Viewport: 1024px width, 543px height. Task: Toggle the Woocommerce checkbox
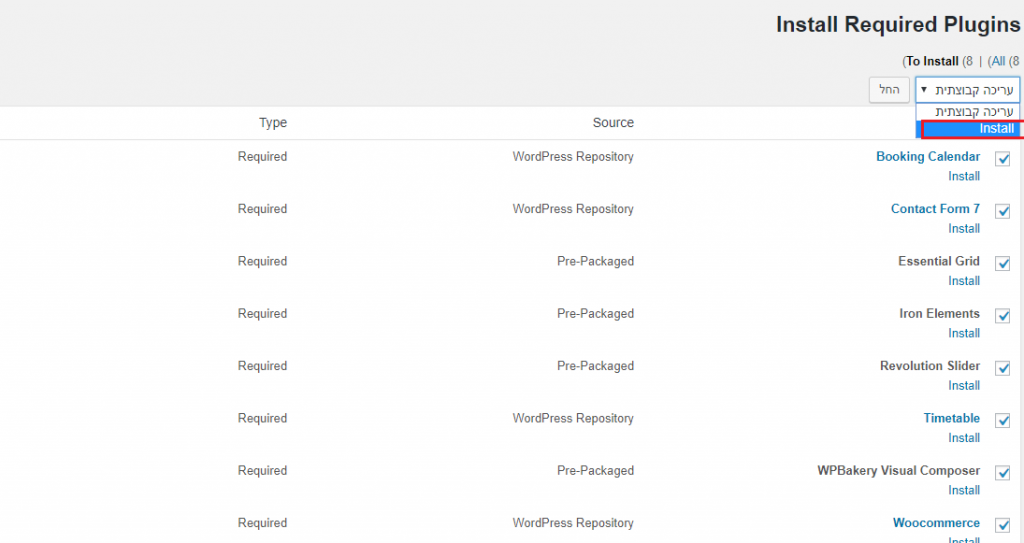1002,525
